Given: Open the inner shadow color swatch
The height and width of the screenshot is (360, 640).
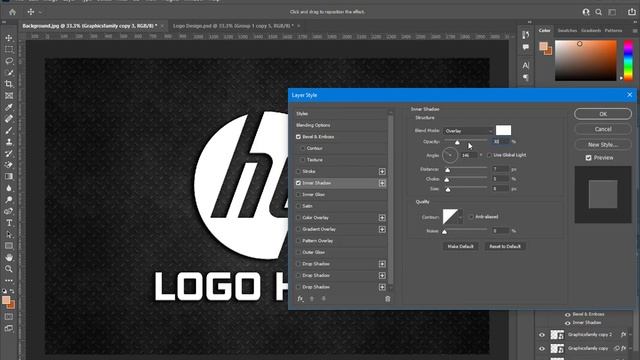Looking at the screenshot, I should tap(503, 130).
